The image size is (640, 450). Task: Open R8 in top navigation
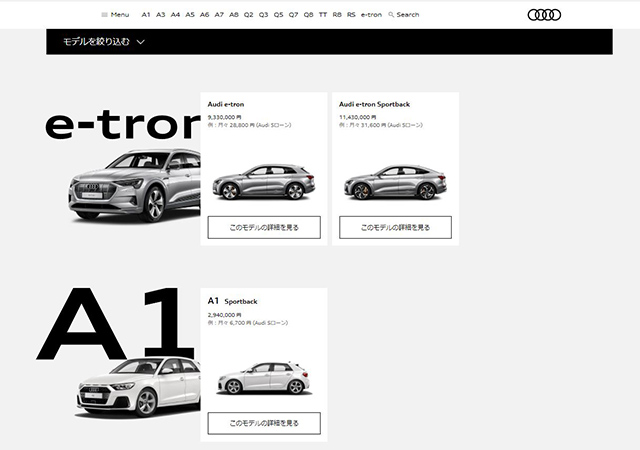click(x=337, y=15)
